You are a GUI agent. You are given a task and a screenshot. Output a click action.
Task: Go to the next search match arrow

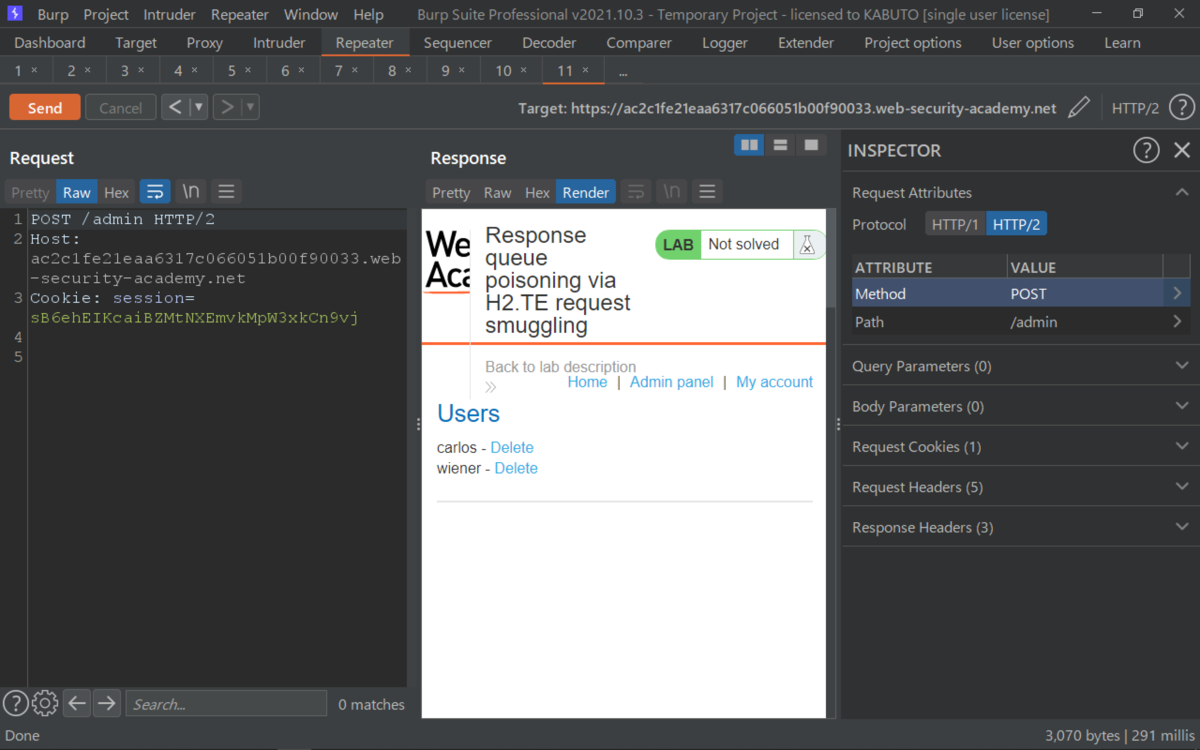point(106,703)
